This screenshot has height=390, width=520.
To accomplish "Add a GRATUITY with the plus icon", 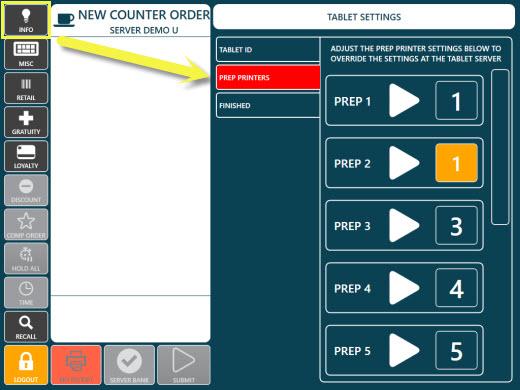I will click(26, 122).
